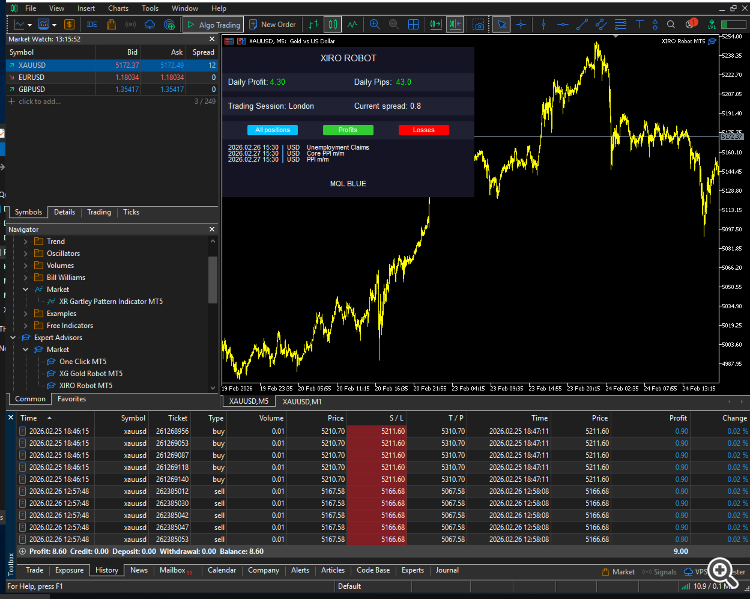This screenshot has height=599, width=750.
Task: Draw a vertical line tool
Action: point(543,24)
